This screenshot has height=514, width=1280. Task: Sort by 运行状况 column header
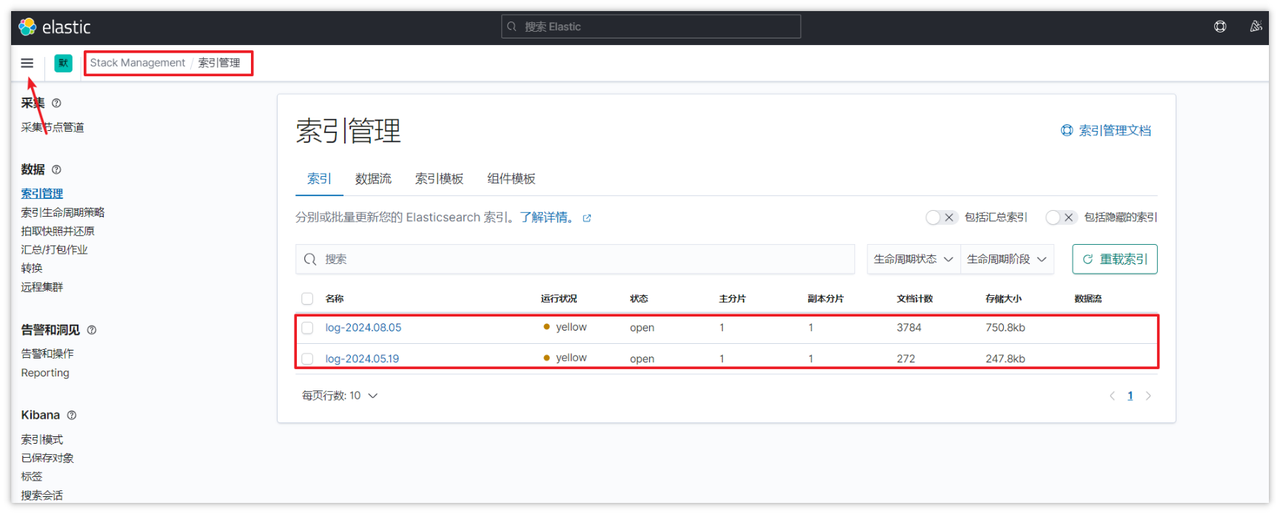[x=559, y=299]
